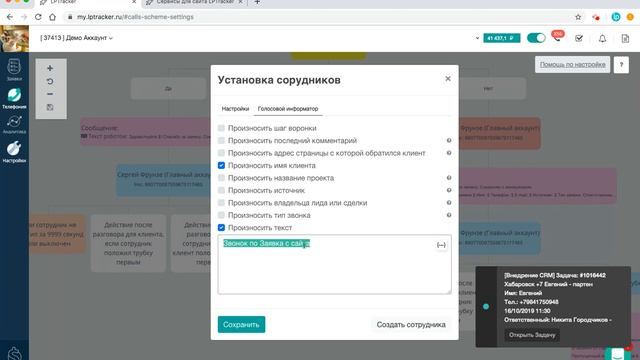This screenshot has height=360, width=640.
Task: Open the Настройки sidebar section
Action: coord(14,152)
